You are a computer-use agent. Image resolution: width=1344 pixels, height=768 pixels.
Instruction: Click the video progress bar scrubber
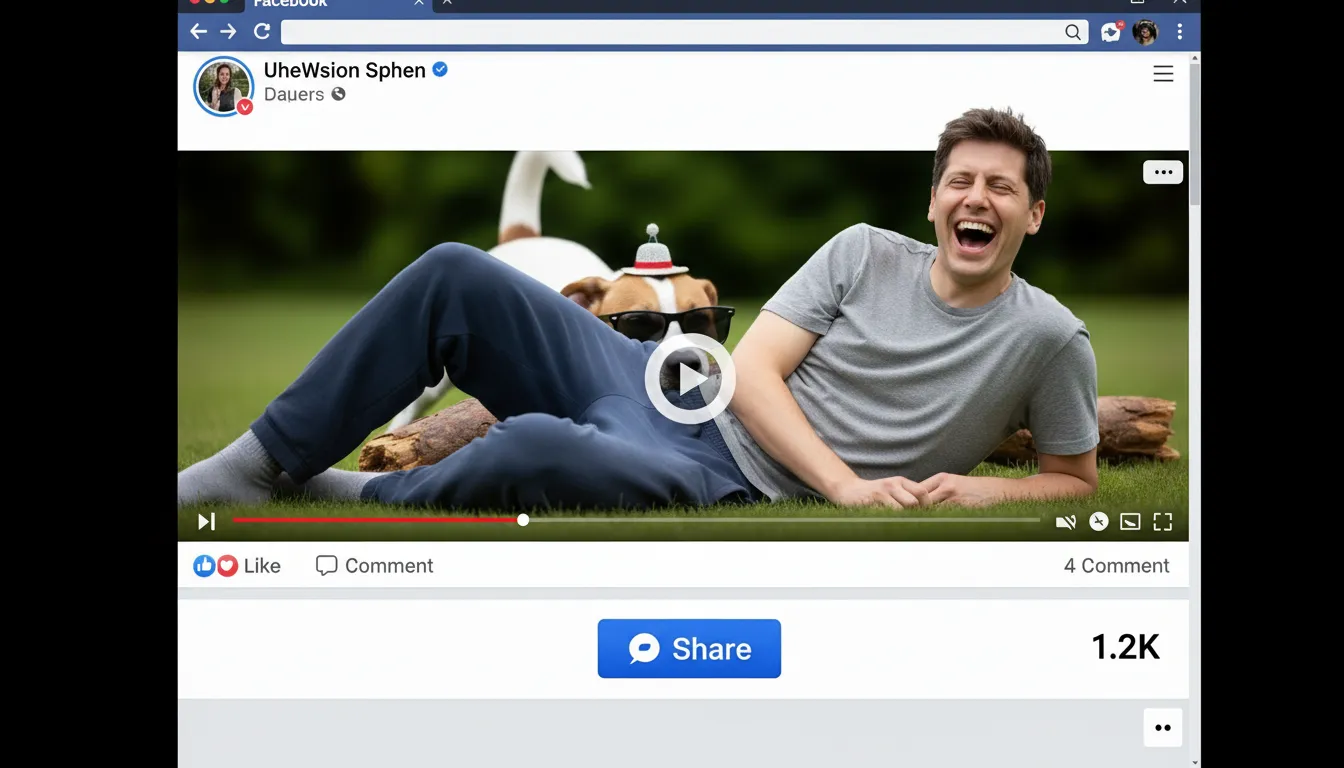[x=522, y=520]
